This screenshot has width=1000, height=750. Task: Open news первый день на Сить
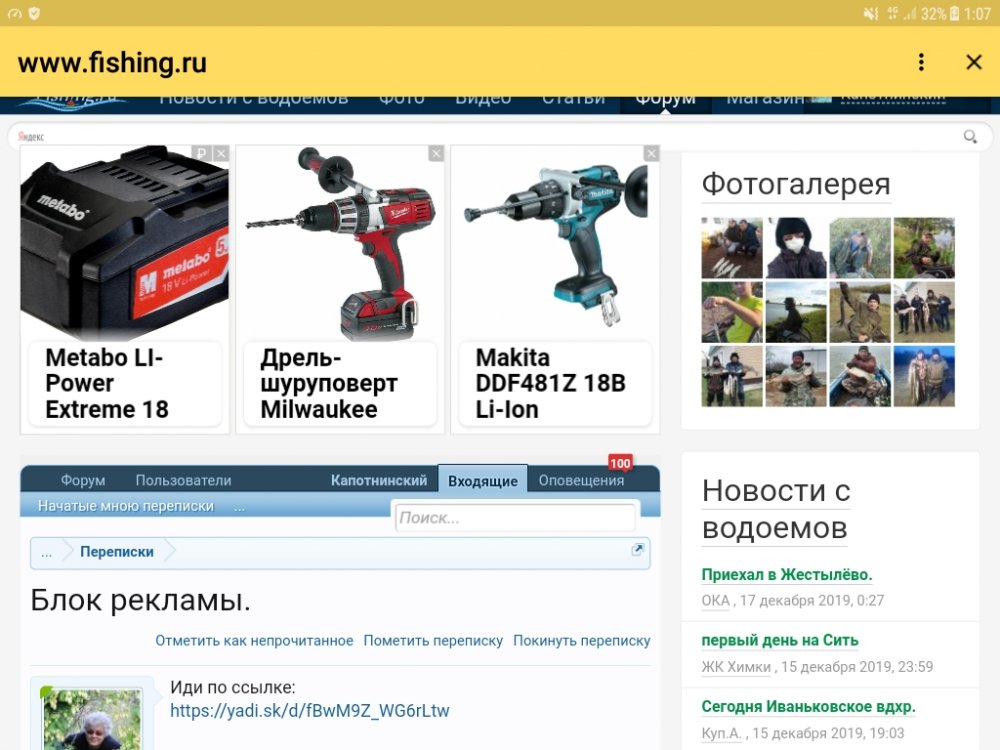779,640
